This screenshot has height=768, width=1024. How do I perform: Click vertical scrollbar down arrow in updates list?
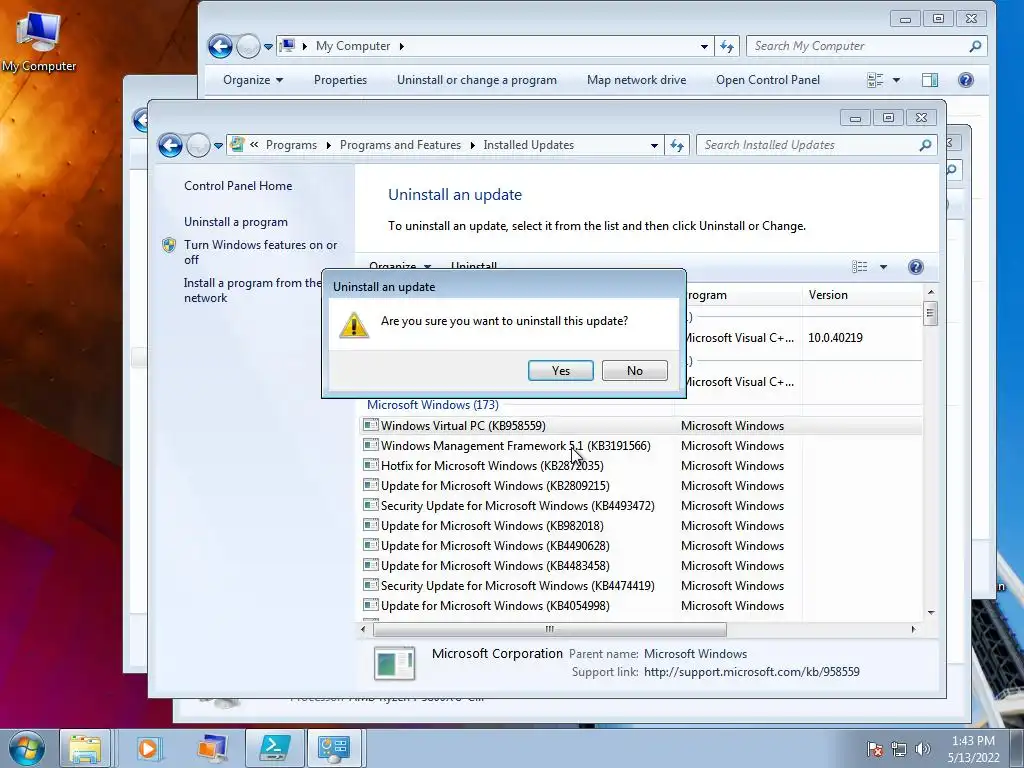(x=931, y=613)
